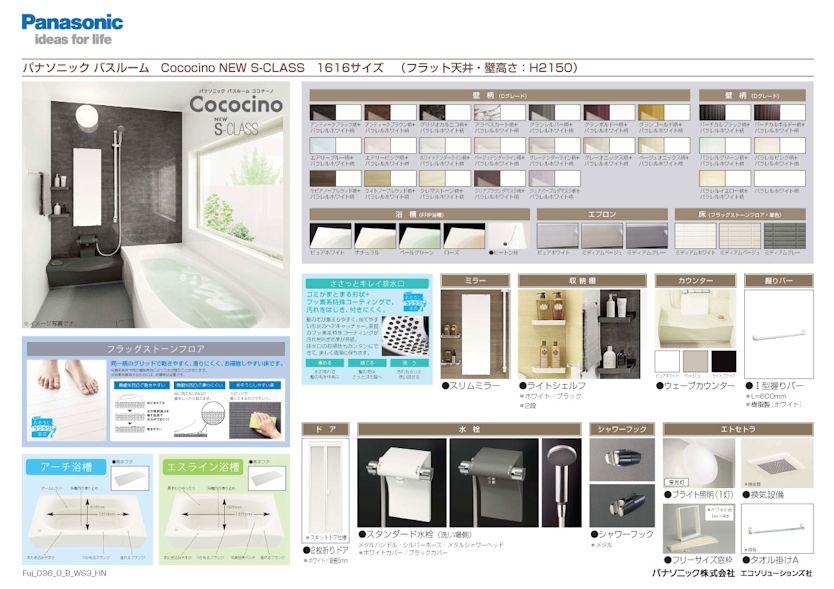Image resolution: width=834 pixels, height=589 pixels.
Task: Choose the セピアノーブルウッド wall swatch
Action: point(335,178)
